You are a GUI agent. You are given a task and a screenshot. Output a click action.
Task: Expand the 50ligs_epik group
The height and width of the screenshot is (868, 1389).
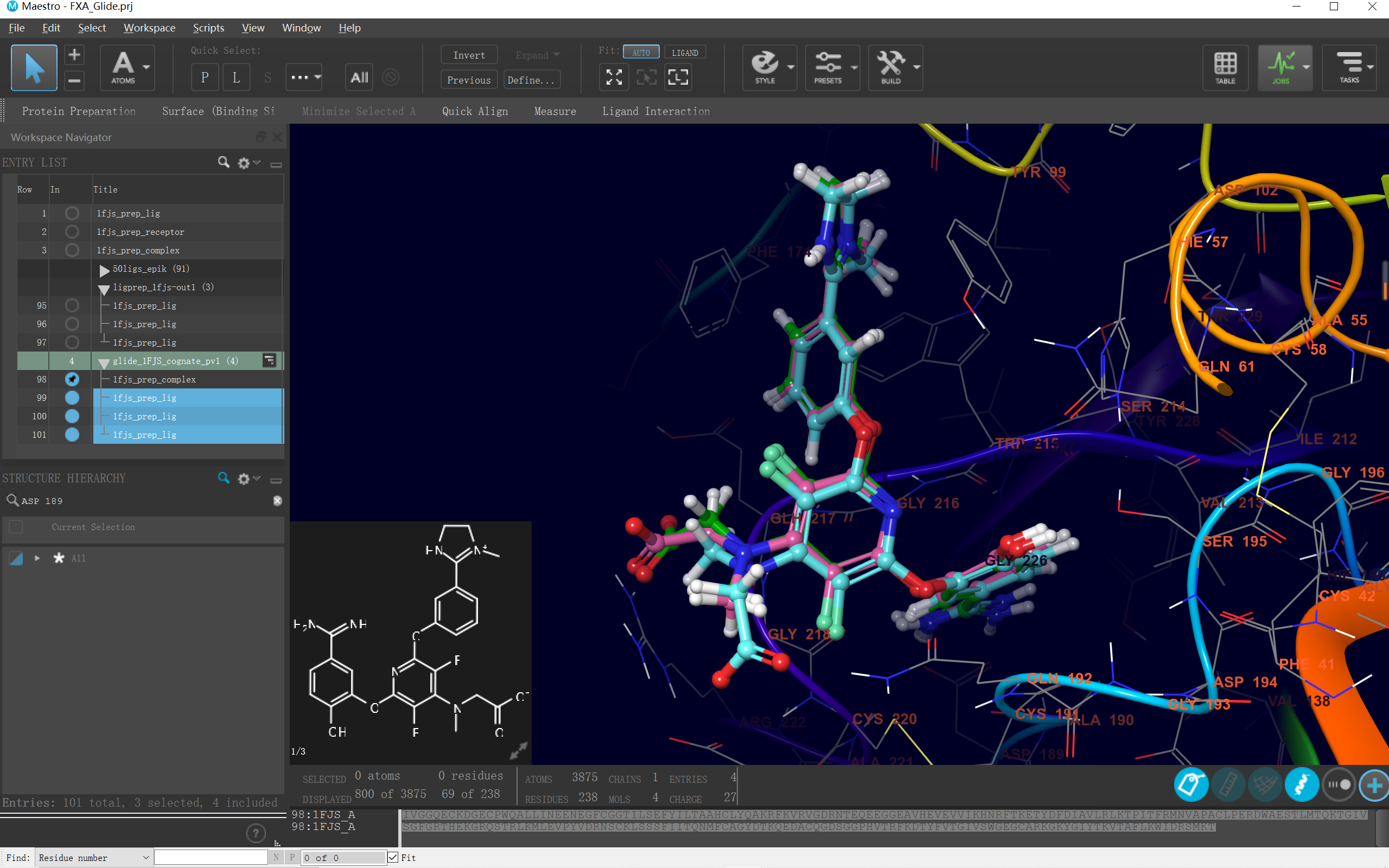coord(104,269)
